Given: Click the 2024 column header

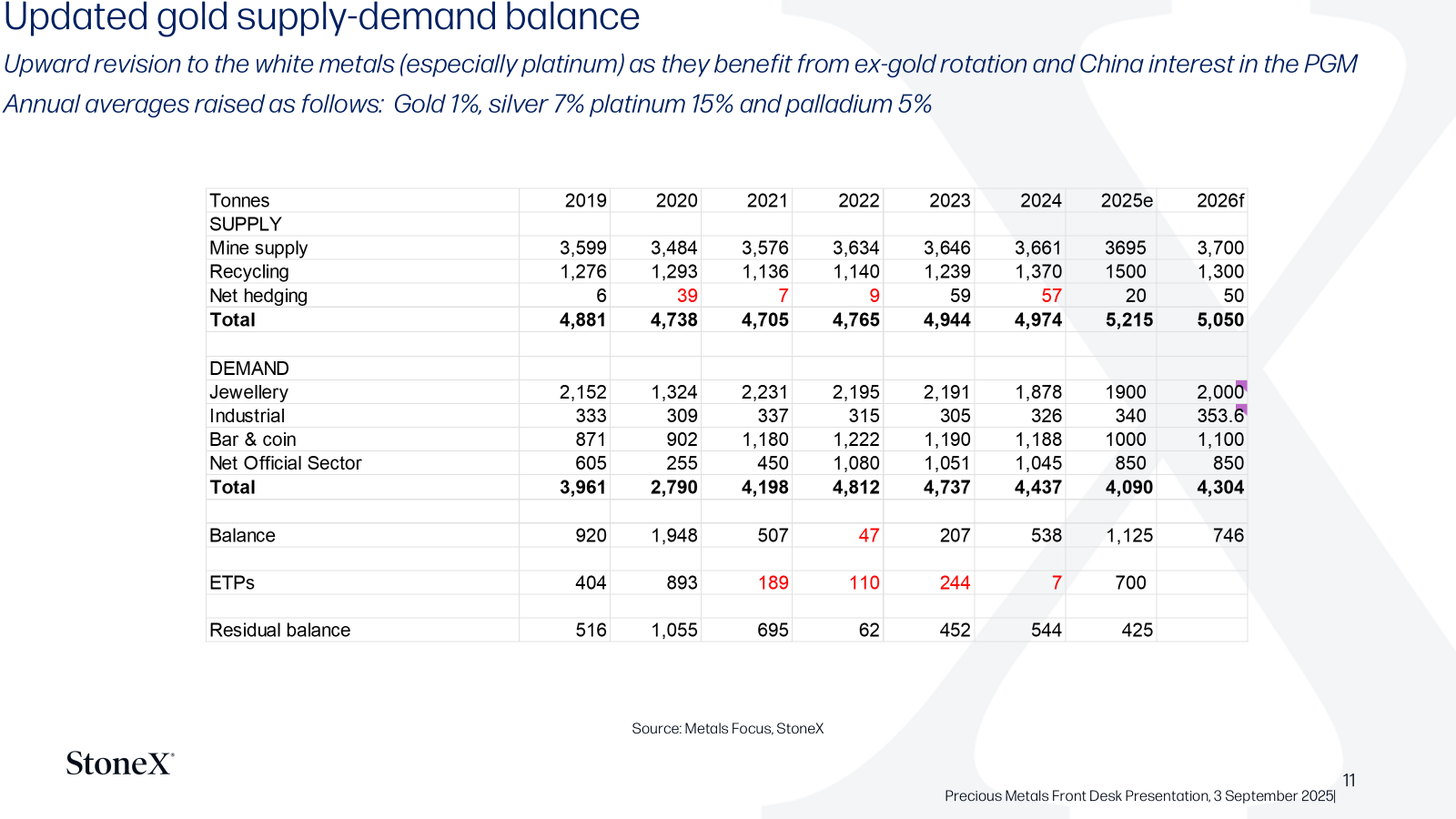Looking at the screenshot, I should point(1041,201).
